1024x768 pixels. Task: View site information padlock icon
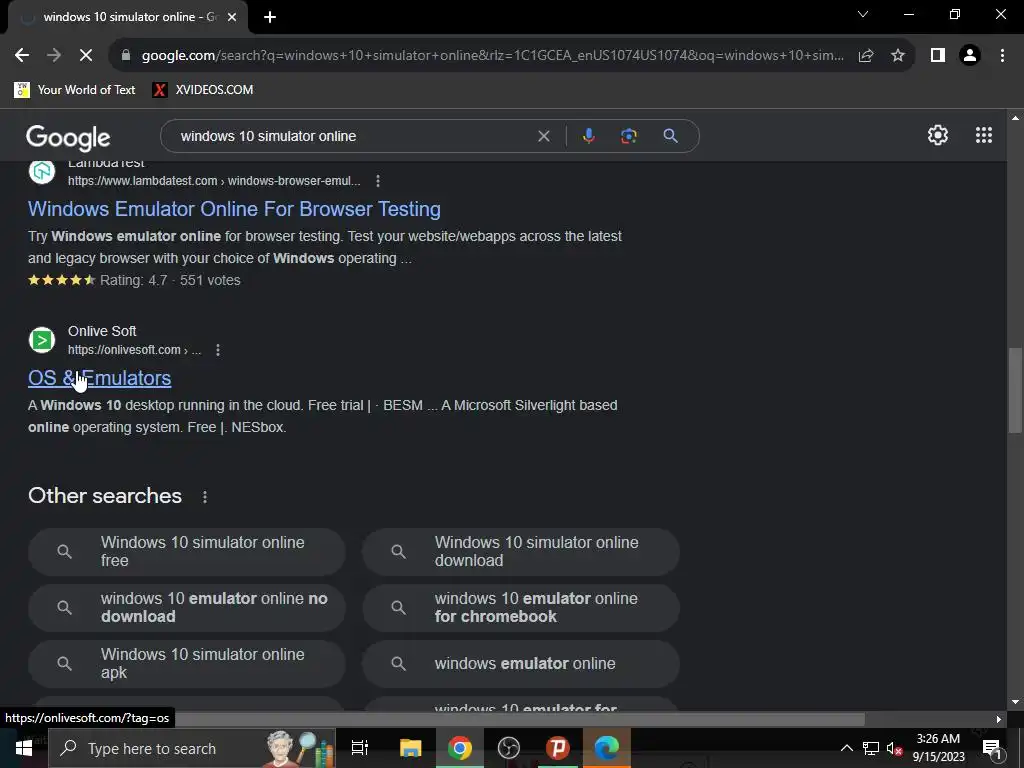[x=126, y=56]
